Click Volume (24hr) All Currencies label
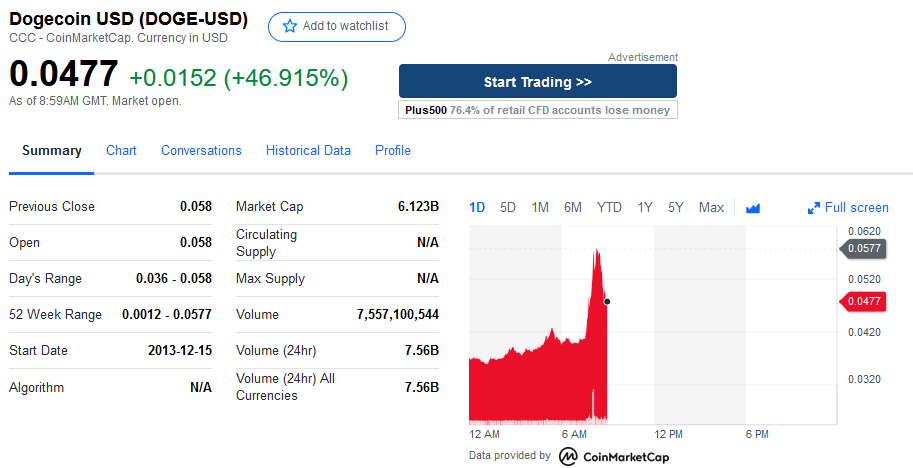This screenshot has width=913, height=468. point(285,387)
